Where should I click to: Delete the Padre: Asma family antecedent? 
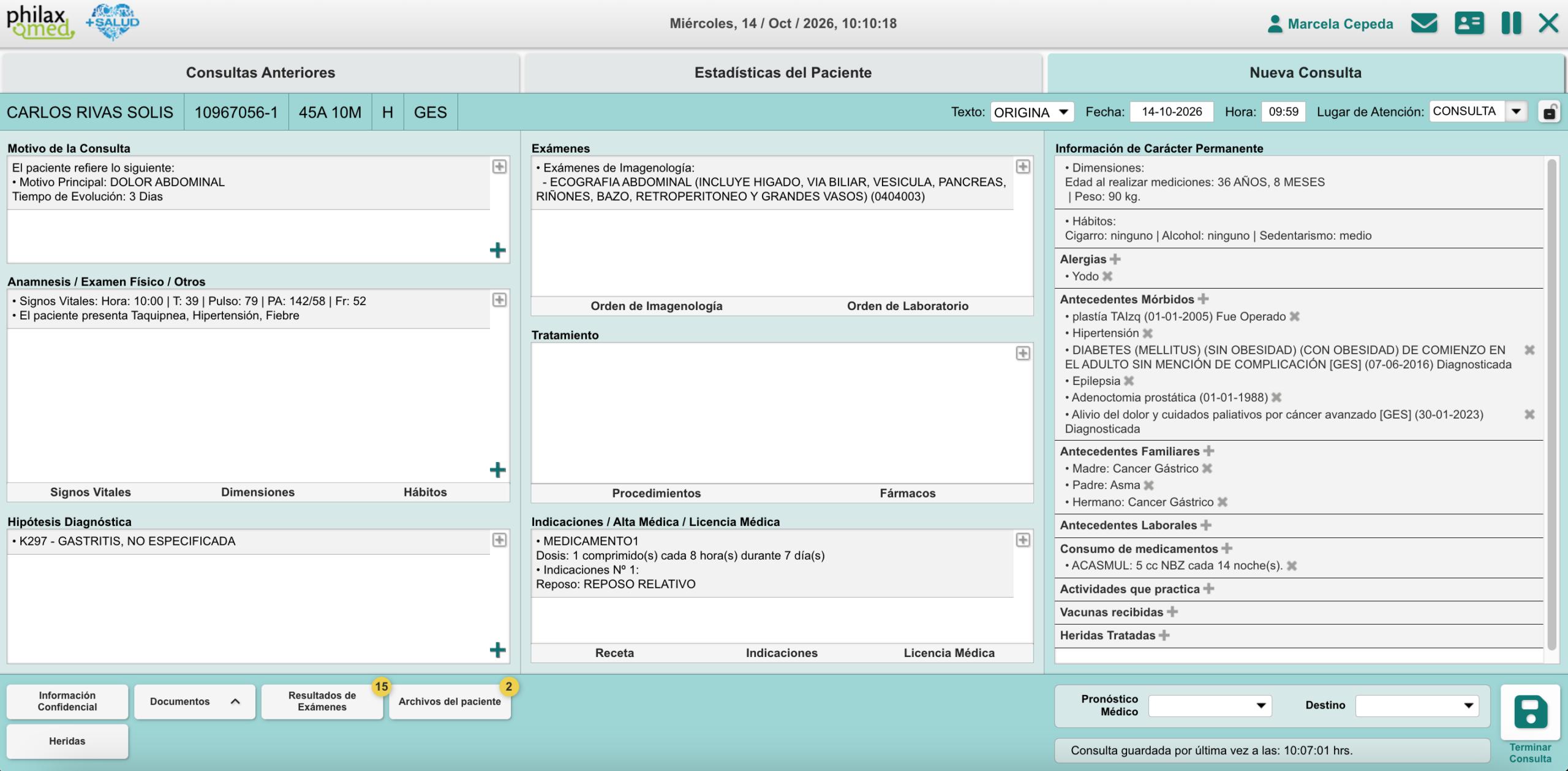point(1149,485)
